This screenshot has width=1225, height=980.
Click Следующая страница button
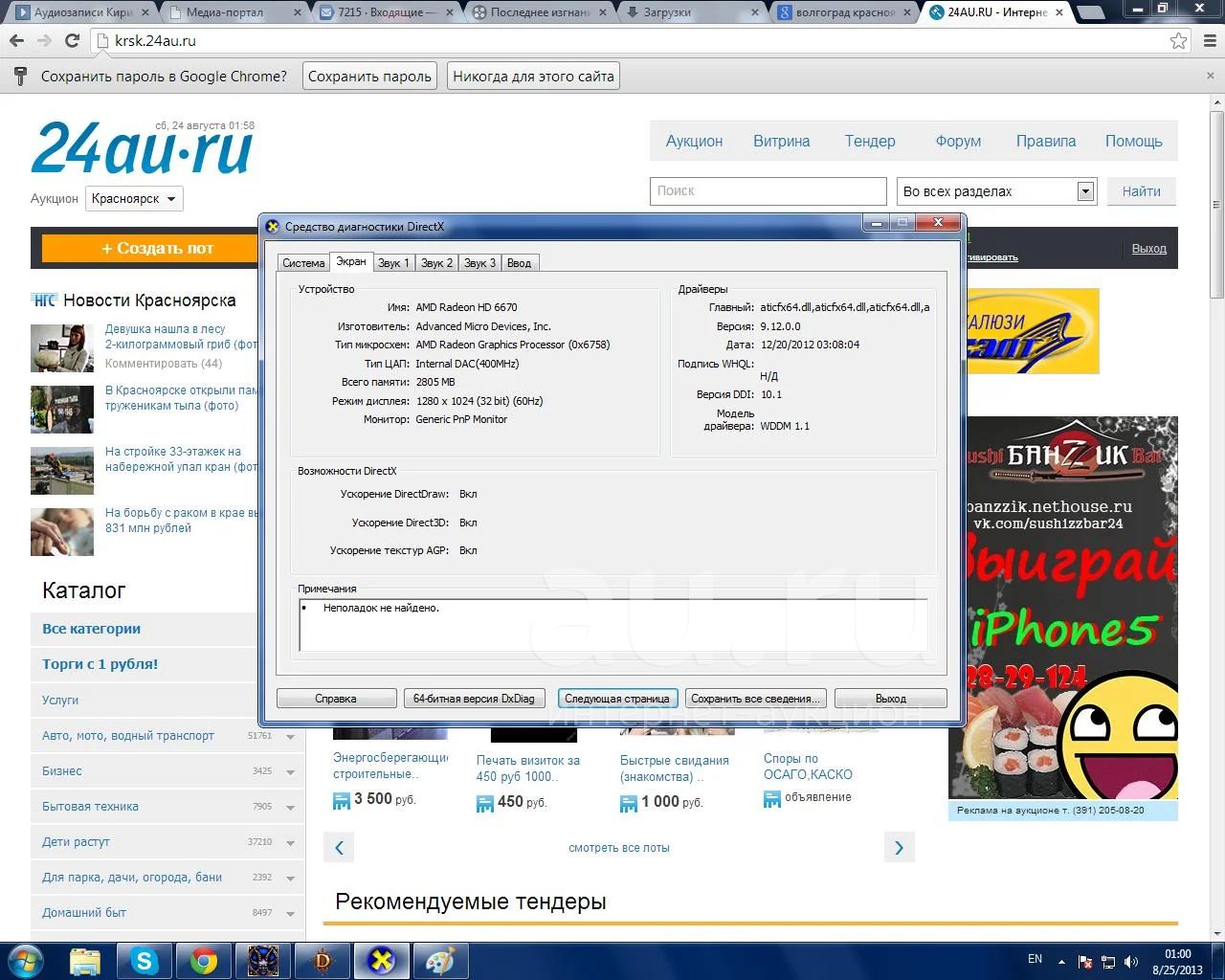(617, 699)
